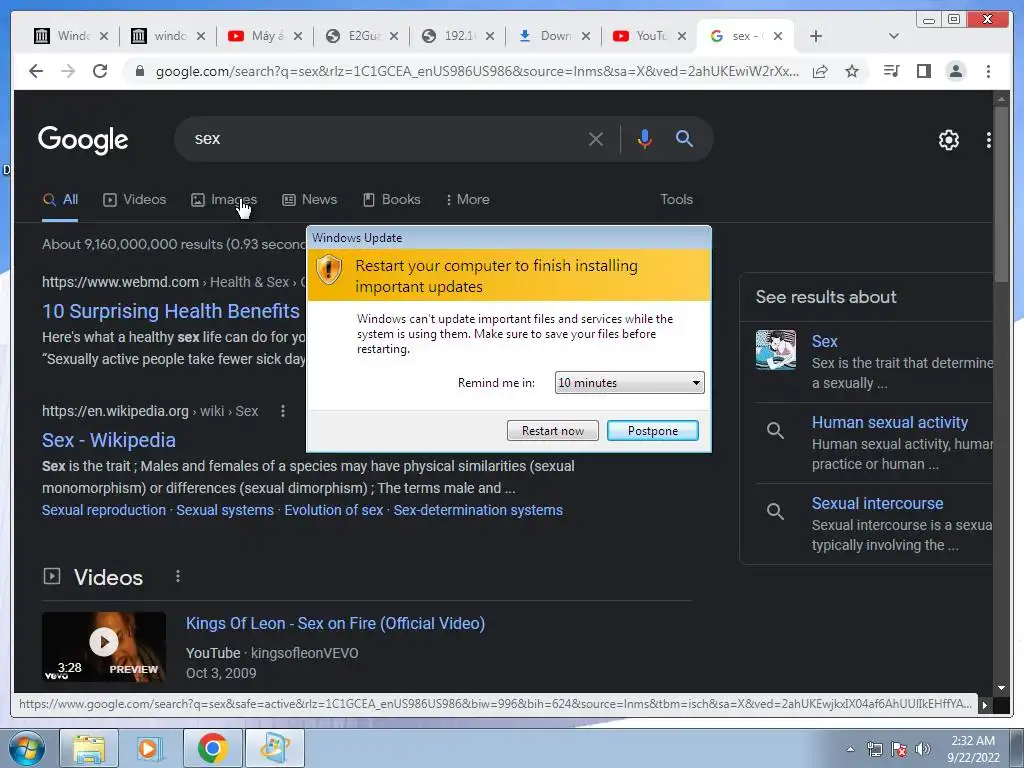
Task: Open the Sex - Wikipedia result
Action: pos(109,440)
